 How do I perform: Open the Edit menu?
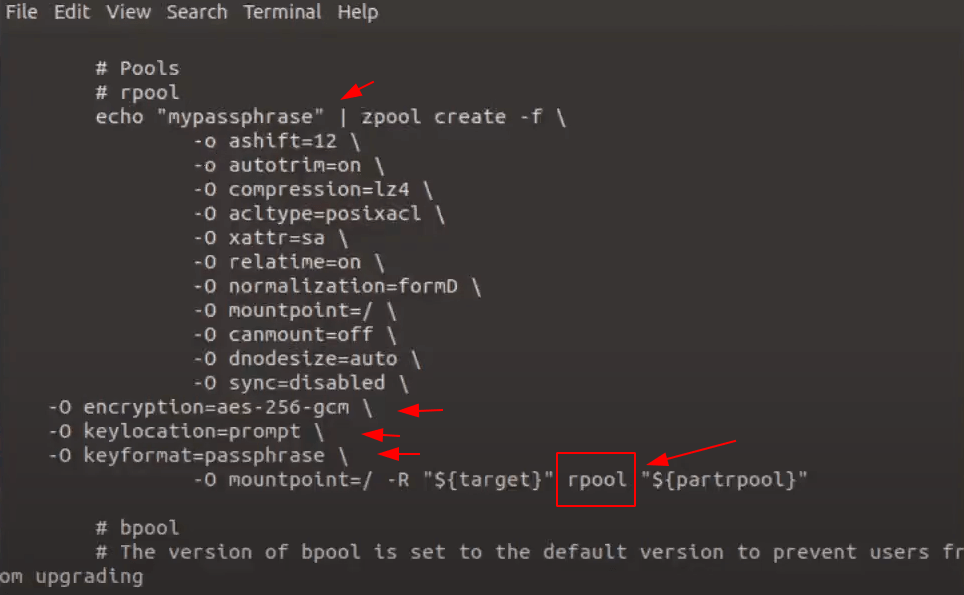pyautogui.click(x=72, y=12)
